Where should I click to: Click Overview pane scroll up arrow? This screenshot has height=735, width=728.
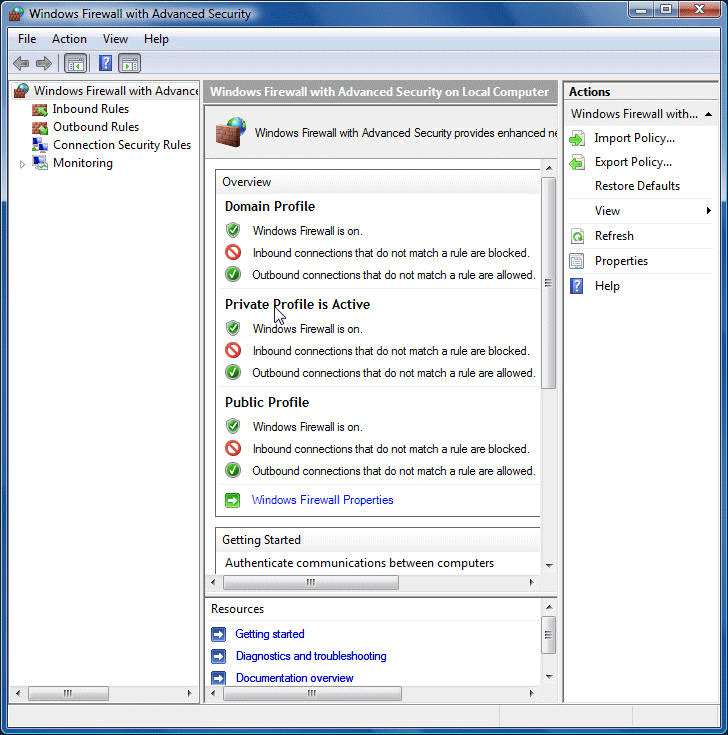(x=548, y=168)
